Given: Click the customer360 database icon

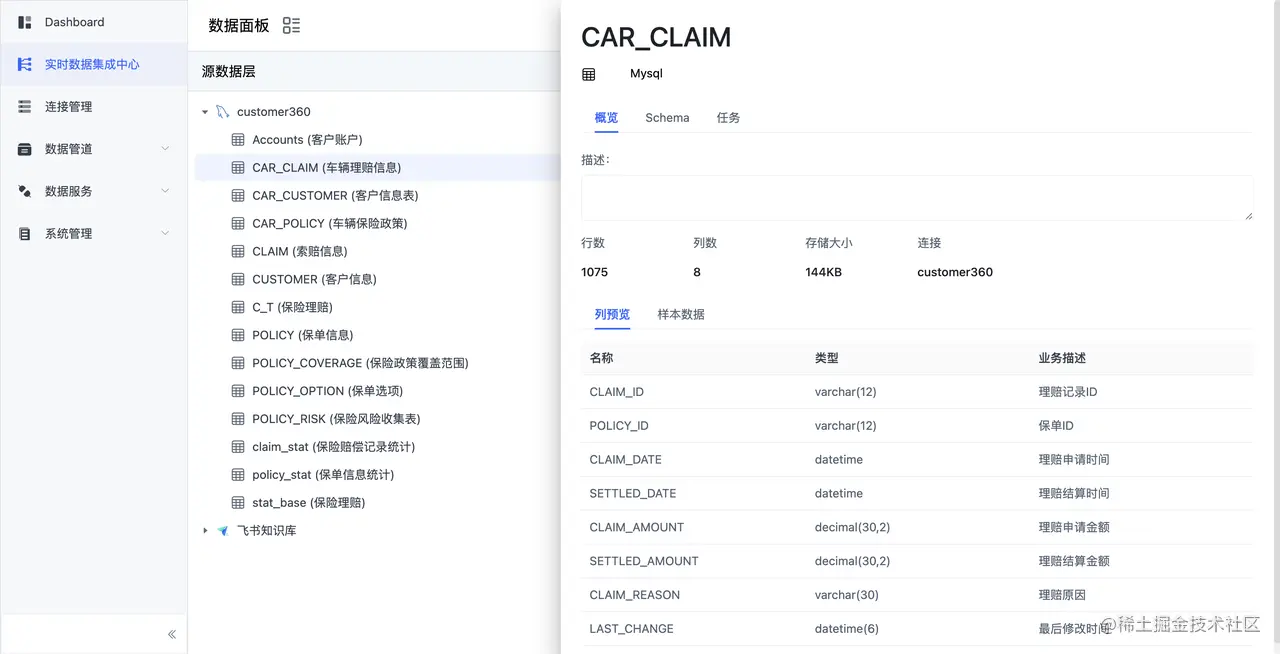Looking at the screenshot, I should (x=222, y=112).
